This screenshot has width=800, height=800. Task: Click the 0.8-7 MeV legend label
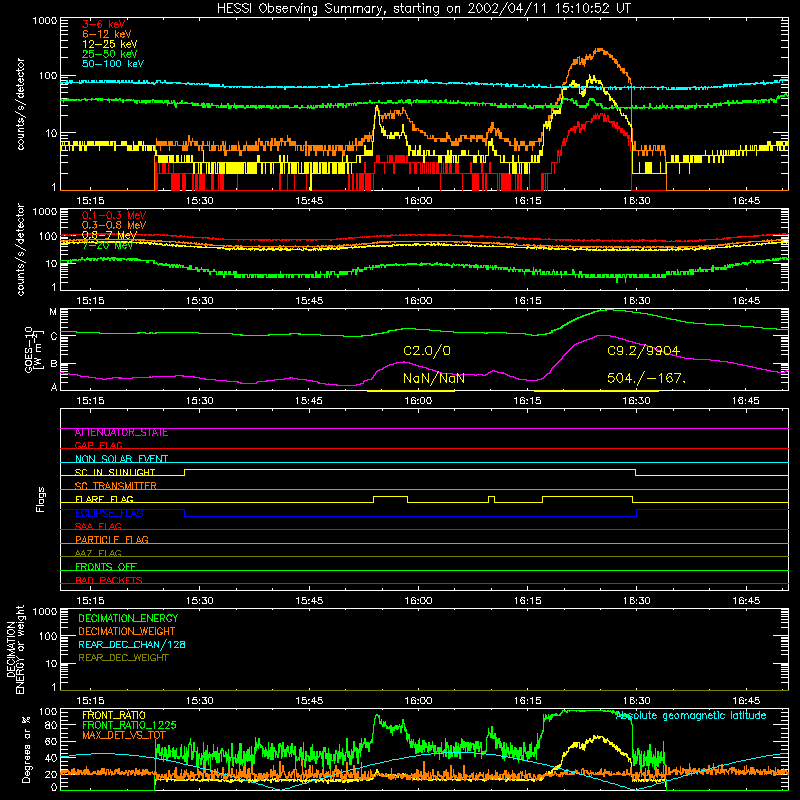(x=109, y=235)
